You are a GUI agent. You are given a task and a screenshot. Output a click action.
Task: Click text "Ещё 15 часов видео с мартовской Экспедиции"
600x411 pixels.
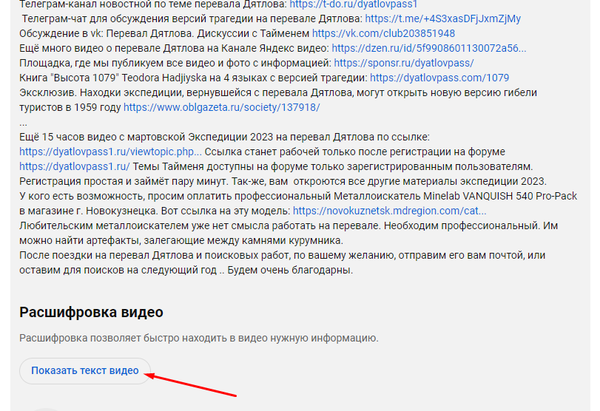click(x=133, y=137)
